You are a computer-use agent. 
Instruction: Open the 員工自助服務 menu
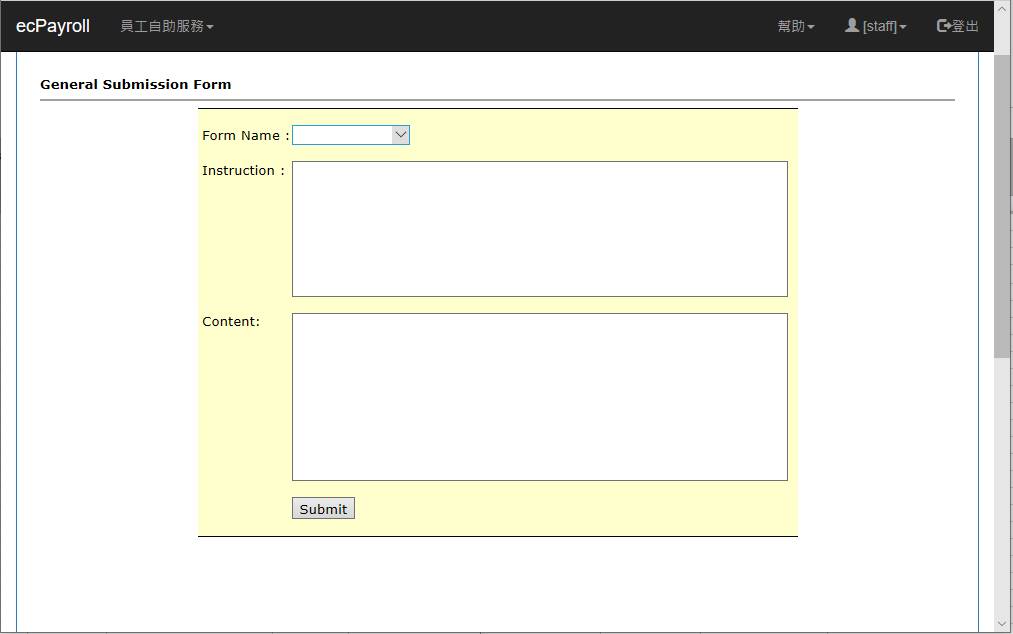[x=167, y=26]
